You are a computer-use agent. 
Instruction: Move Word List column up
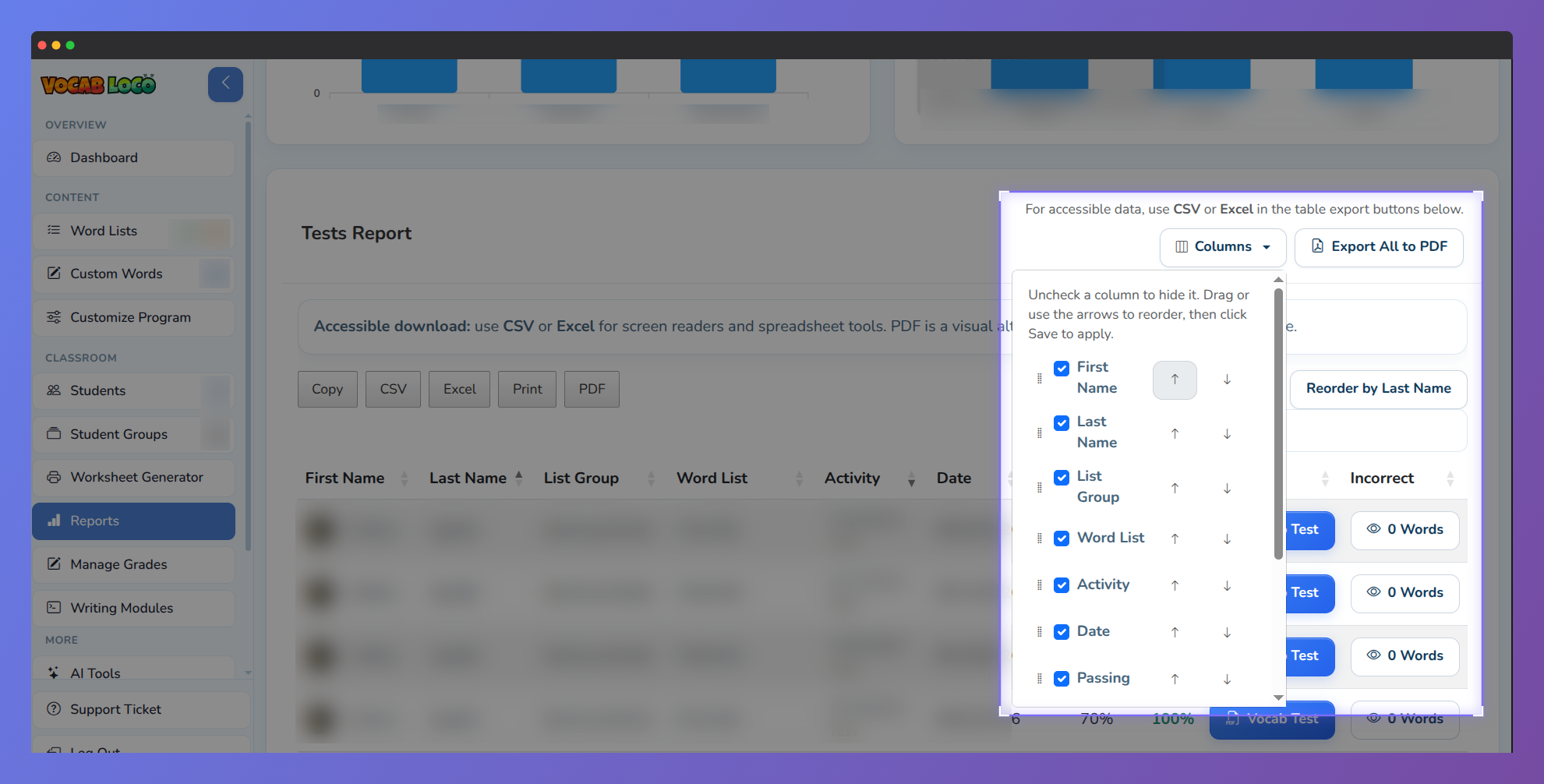coord(1175,539)
